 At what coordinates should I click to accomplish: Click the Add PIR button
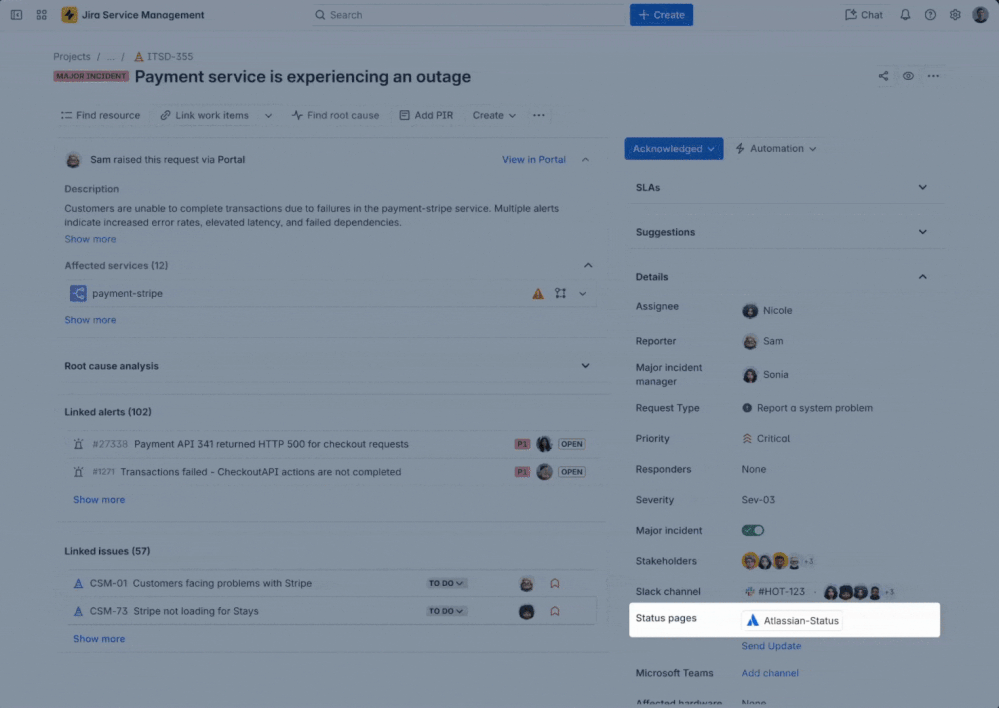point(426,115)
